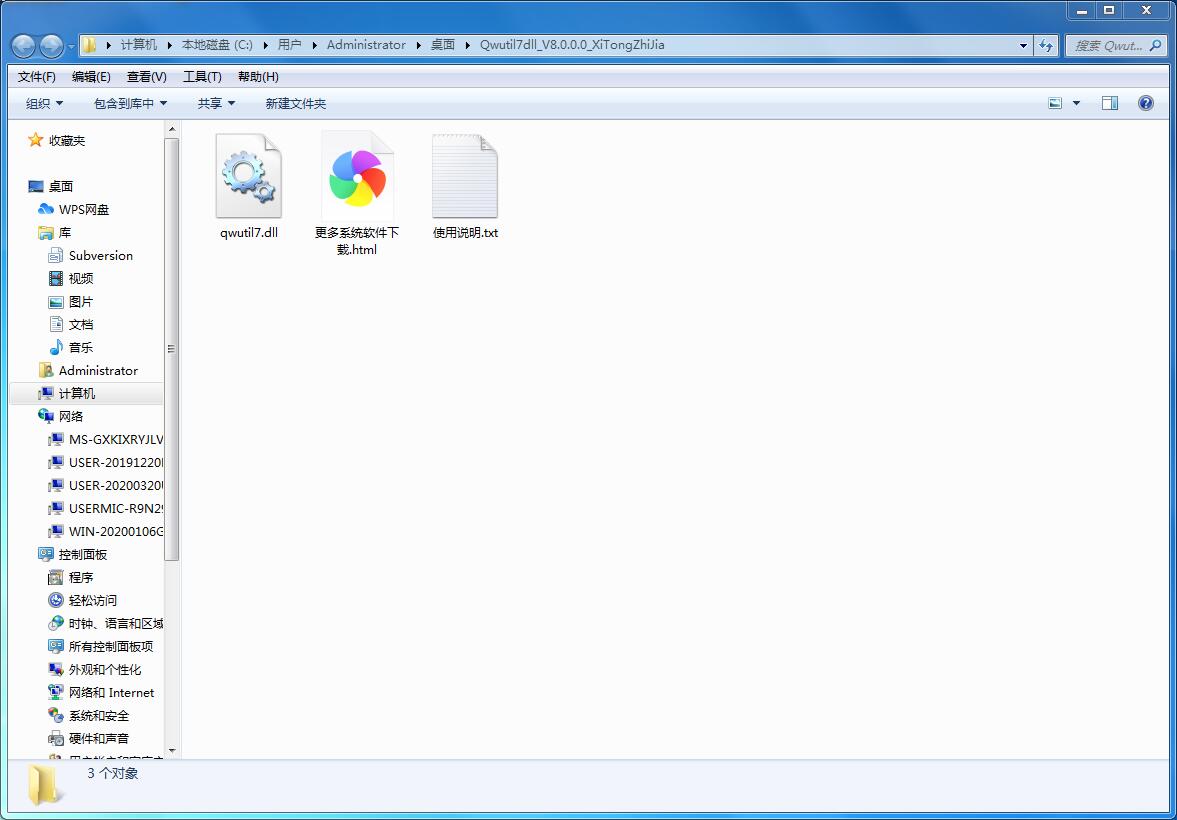
Task: Click the search box 搜索 Qwut...
Action: pos(1115,45)
